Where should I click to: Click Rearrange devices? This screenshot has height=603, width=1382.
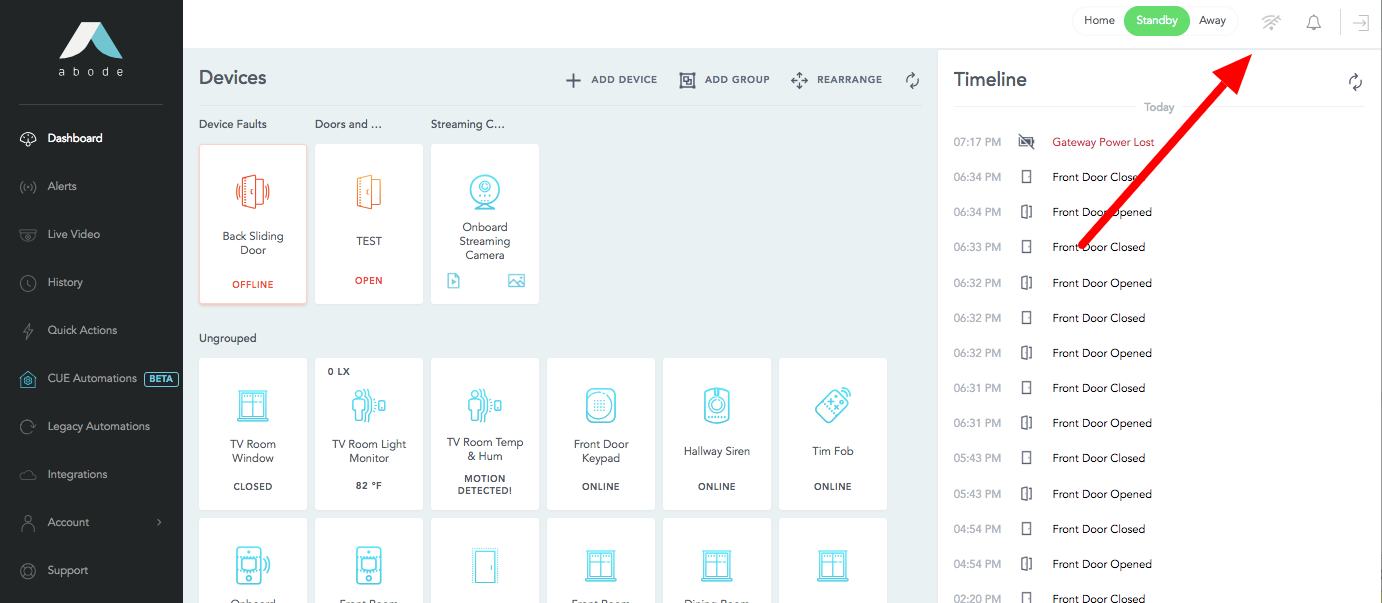tap(837, 80)
